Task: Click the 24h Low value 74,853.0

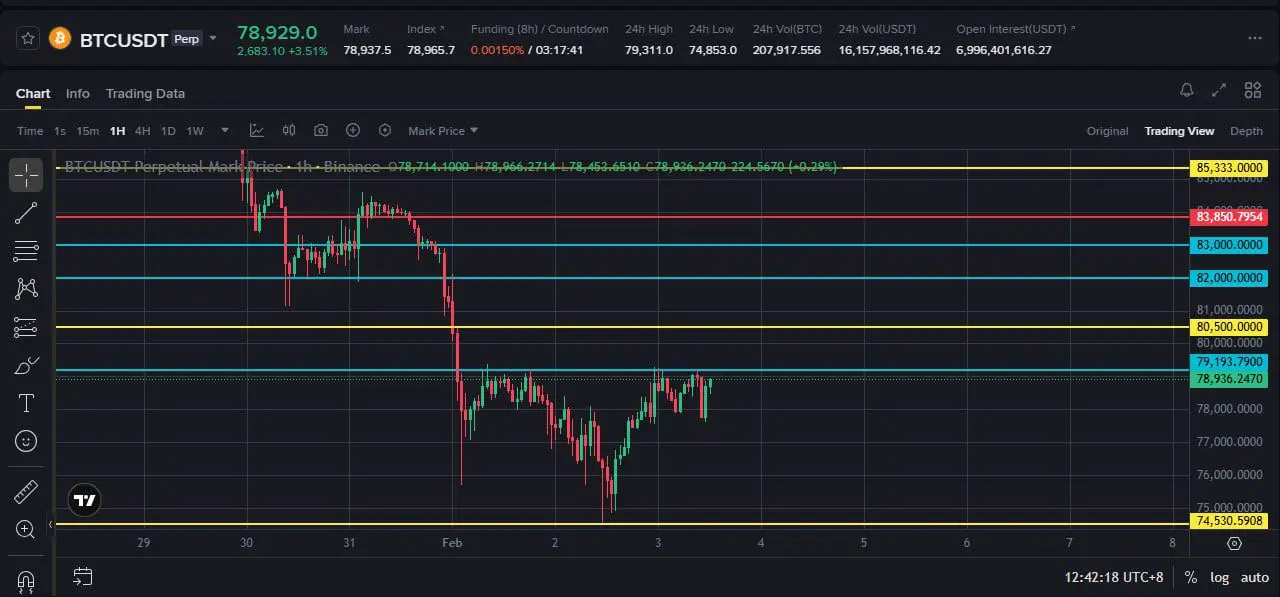Action: pyautogui.click(x=713, y=50)
